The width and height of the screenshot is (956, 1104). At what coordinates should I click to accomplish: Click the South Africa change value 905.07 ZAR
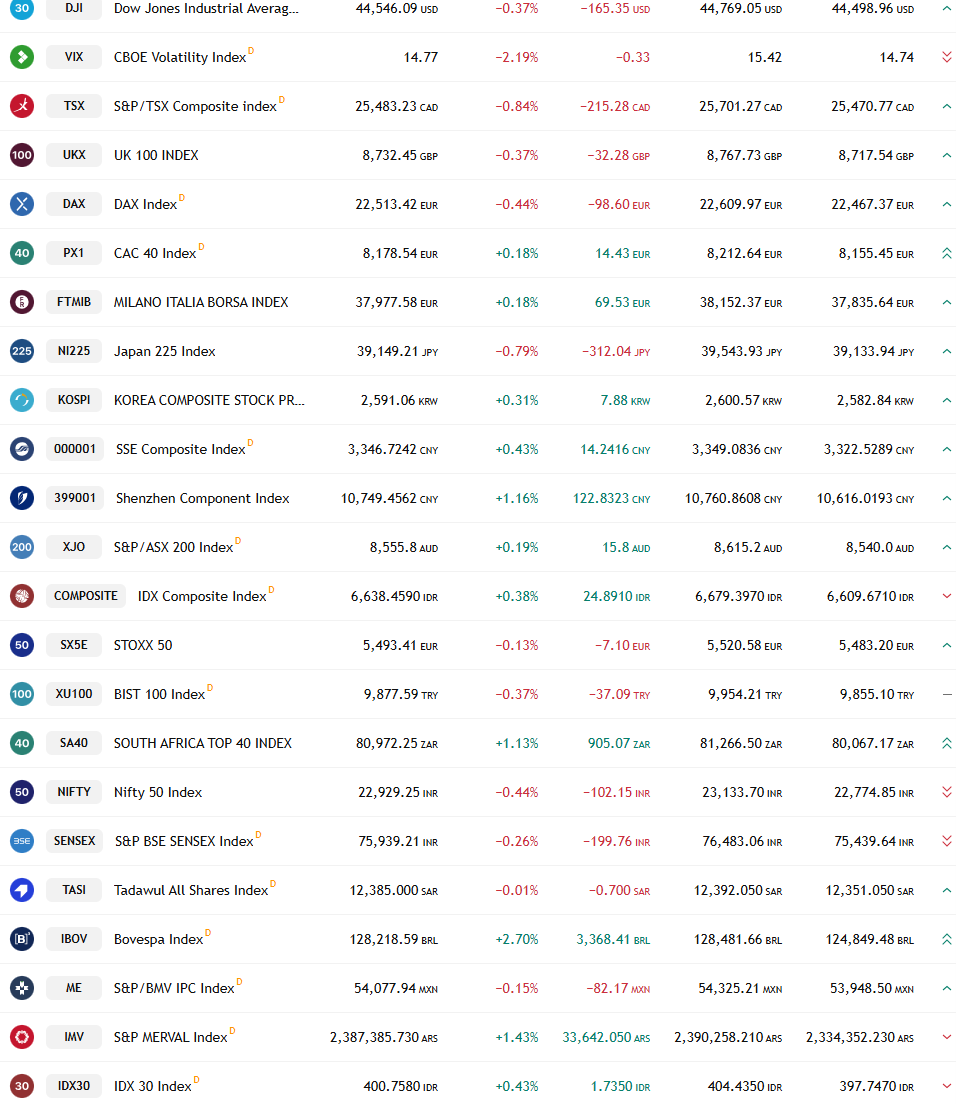point(619,744)
